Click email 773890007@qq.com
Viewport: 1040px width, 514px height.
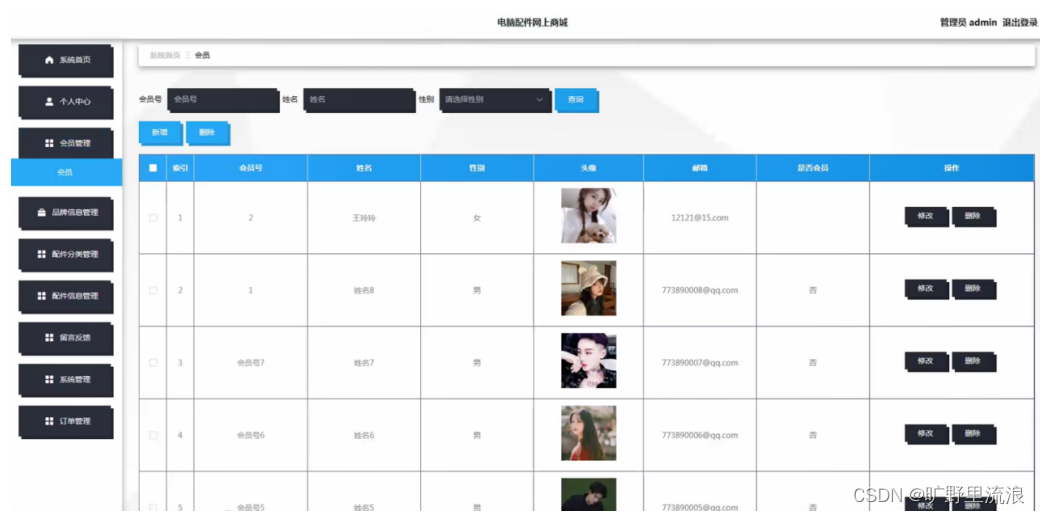(x=700, y=363)
